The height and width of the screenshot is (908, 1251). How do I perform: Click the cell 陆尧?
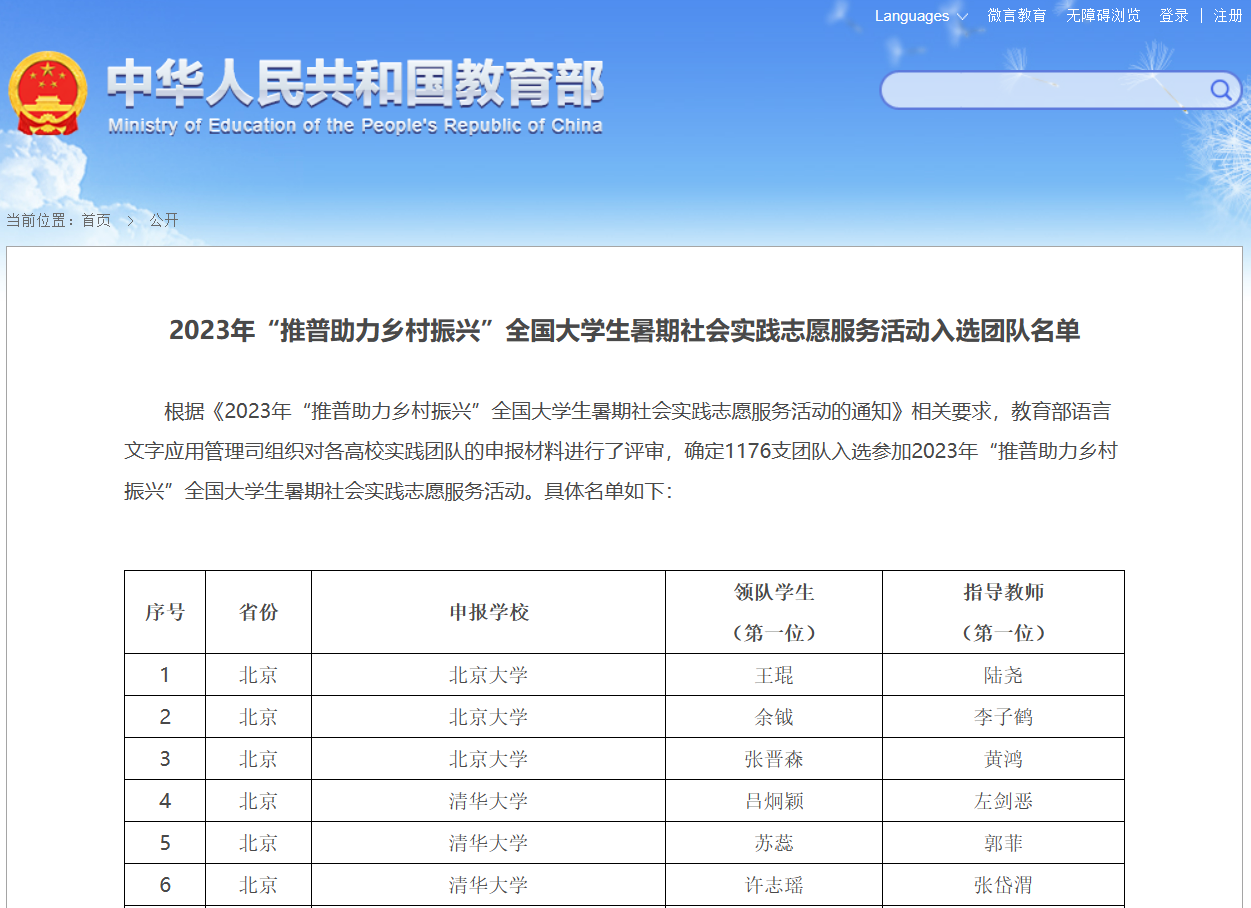[x=1004, y=675]
